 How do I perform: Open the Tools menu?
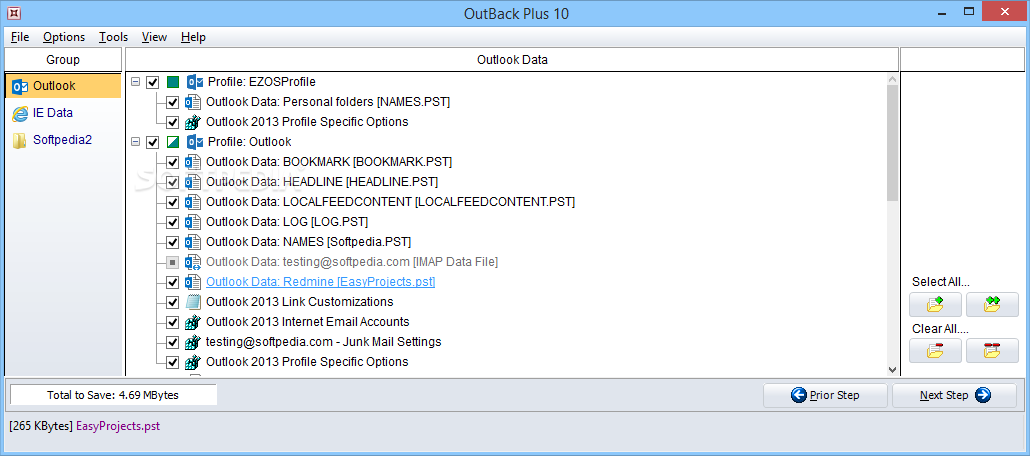pyautogui.click(x=114, y=37)
